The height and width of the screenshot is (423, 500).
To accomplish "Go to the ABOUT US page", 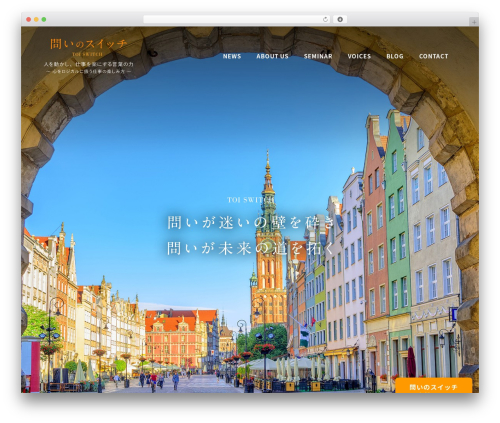I will point(272,56).
